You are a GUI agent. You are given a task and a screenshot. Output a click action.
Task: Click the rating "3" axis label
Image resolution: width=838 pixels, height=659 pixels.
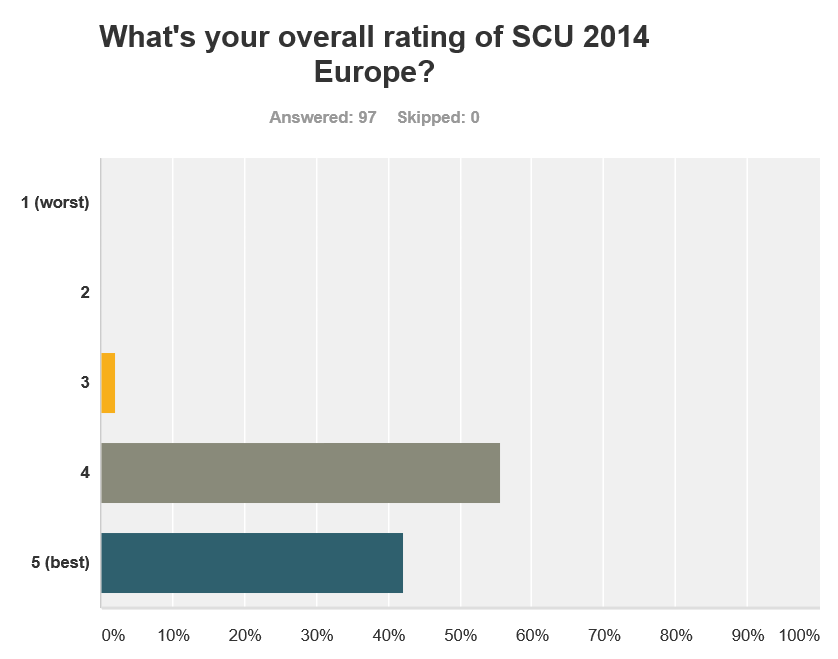(85, 383)
